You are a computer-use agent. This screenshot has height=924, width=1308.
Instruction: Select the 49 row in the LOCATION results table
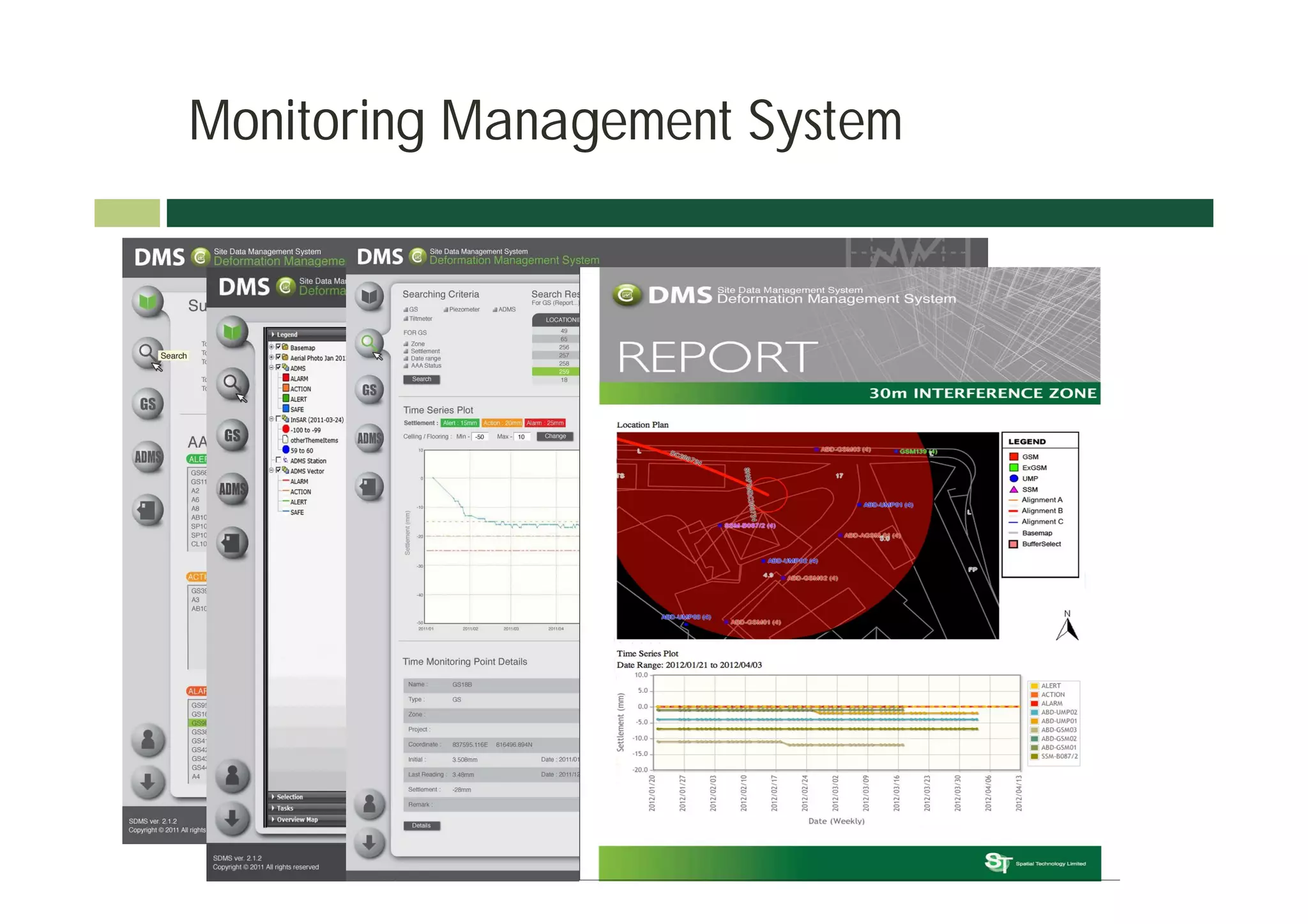[556, 331]
